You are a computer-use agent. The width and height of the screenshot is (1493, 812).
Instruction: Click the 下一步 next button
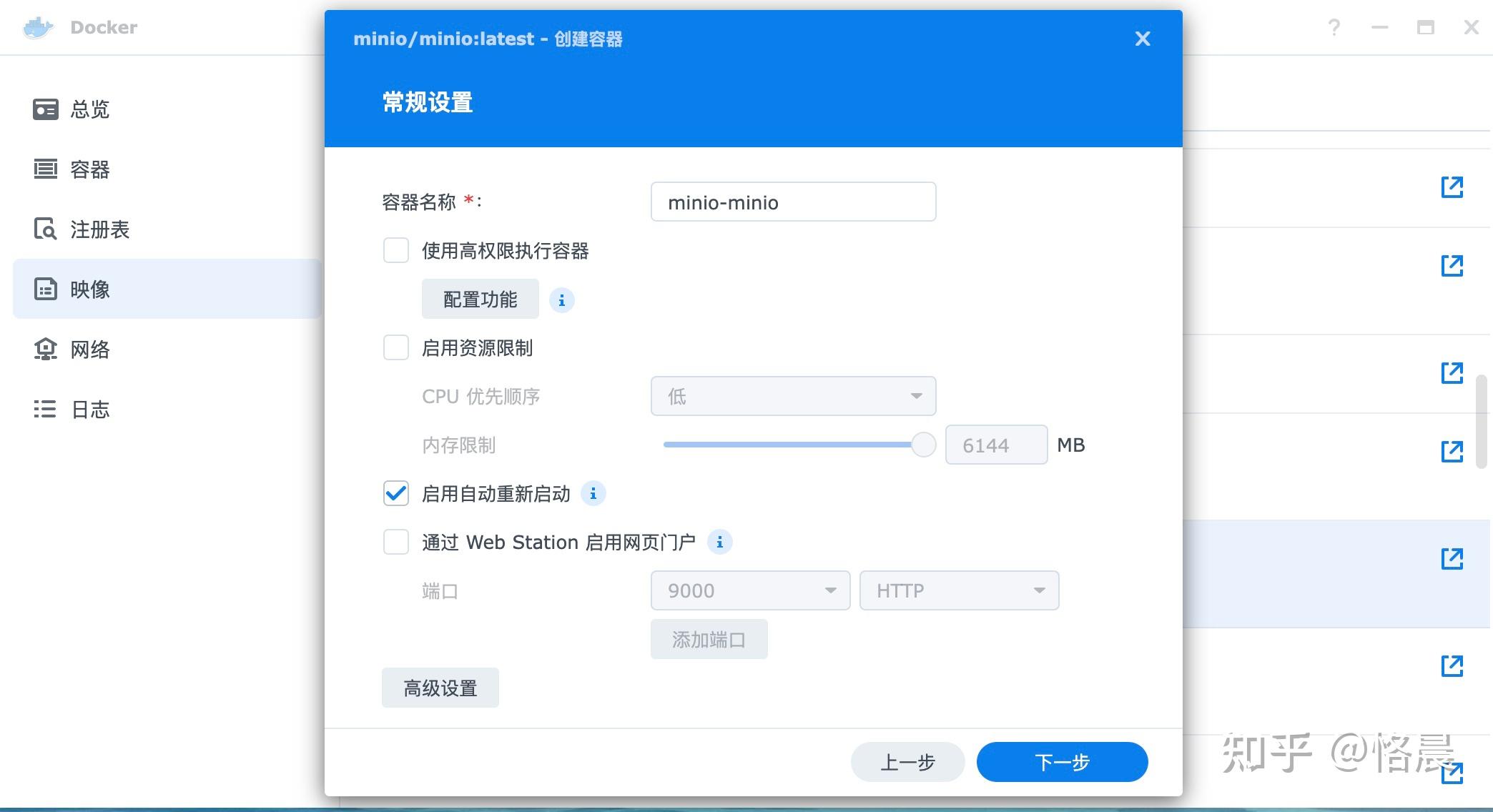pyautogui.click(x=1062, y=762)
